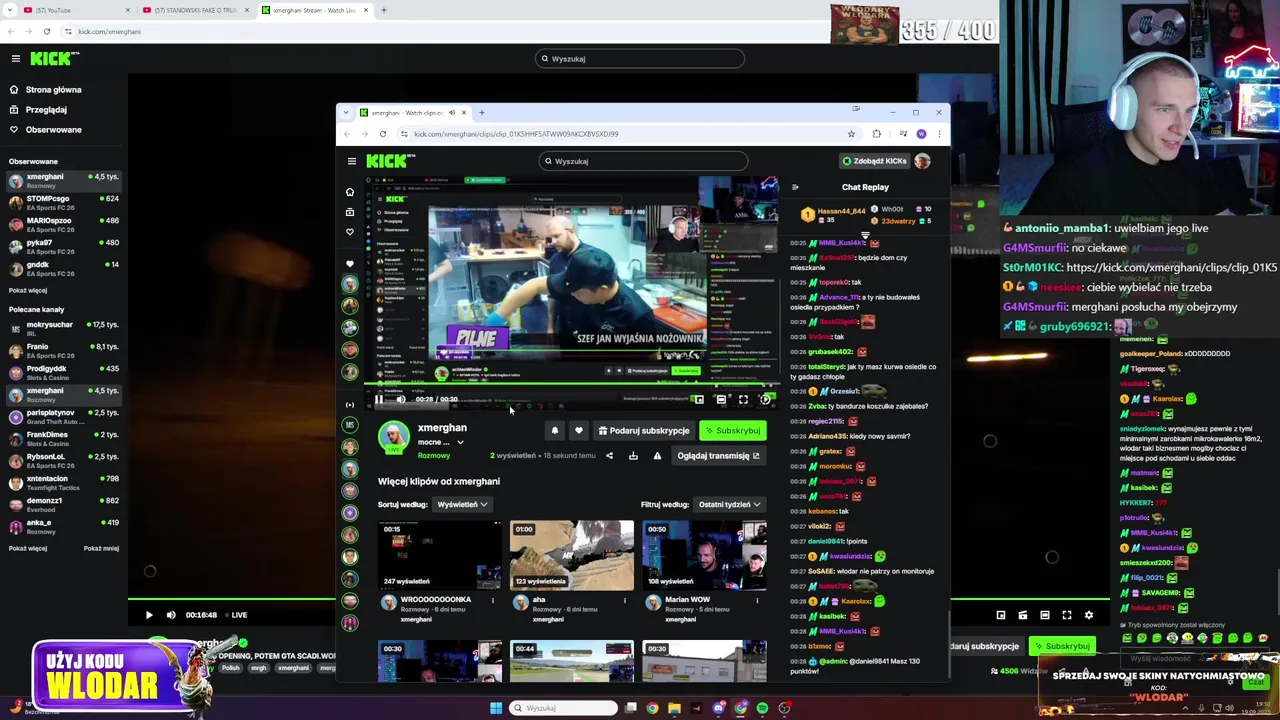
Task: Bookmark page with star in front window
Action: tap(851, 134)
